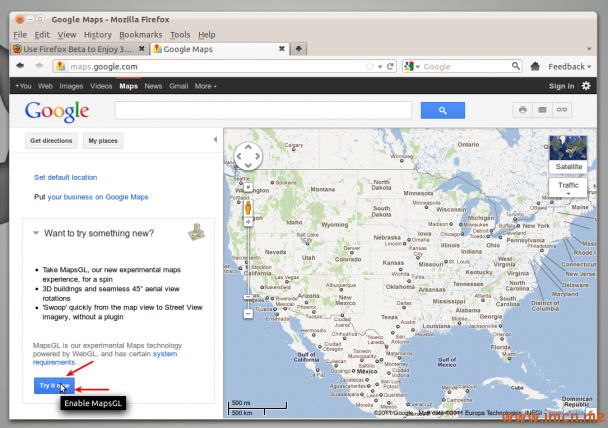
Task: Click the browser forward arrow
Action: 39,66
